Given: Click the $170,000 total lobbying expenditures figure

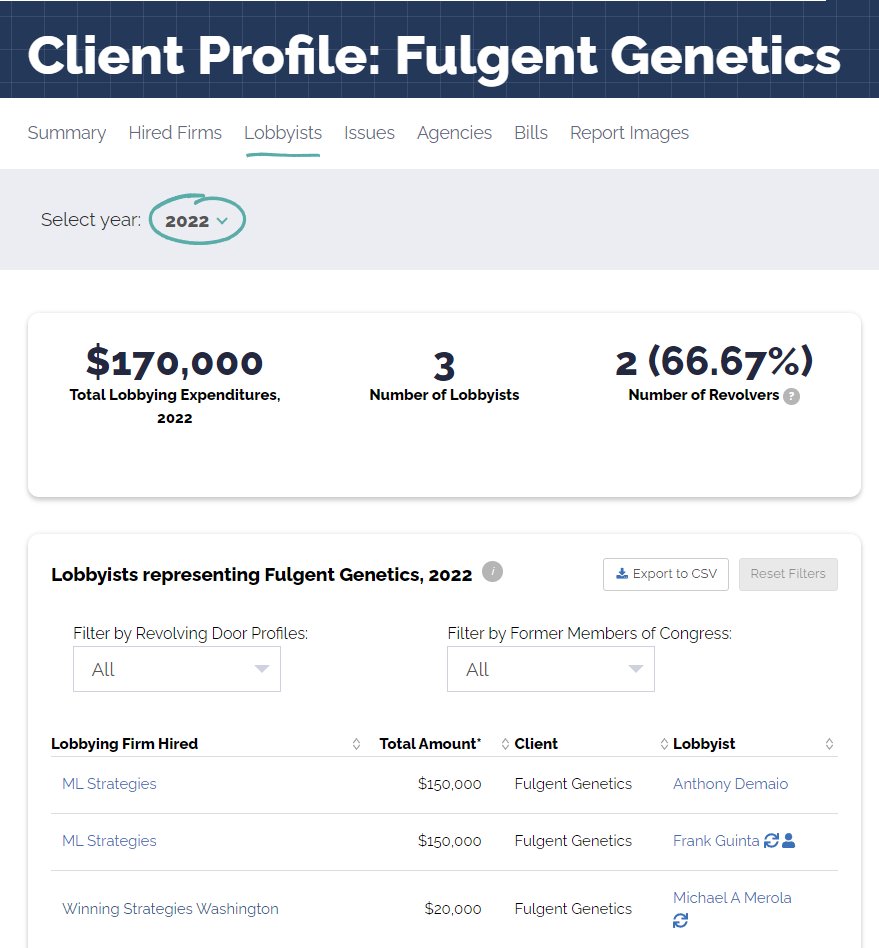Looking at the screenshot, I should point(175,362).
